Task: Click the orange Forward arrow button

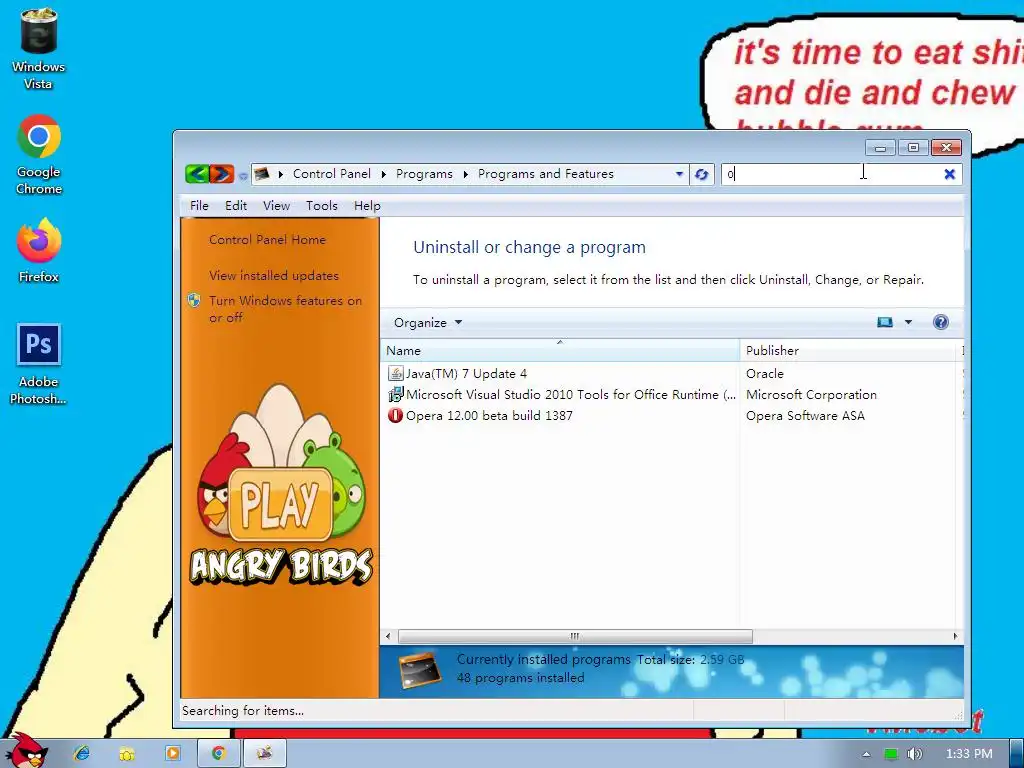Action: coord(221,174)
